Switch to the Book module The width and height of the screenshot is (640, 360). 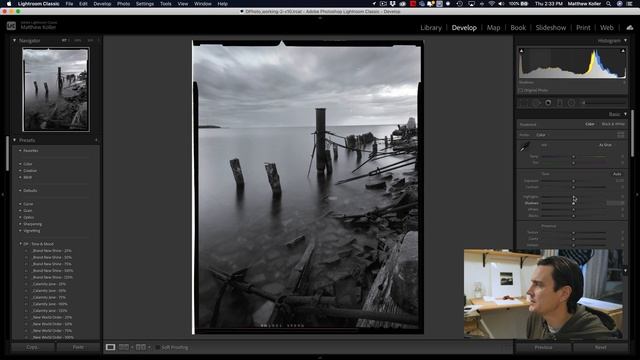click(518, 27)
